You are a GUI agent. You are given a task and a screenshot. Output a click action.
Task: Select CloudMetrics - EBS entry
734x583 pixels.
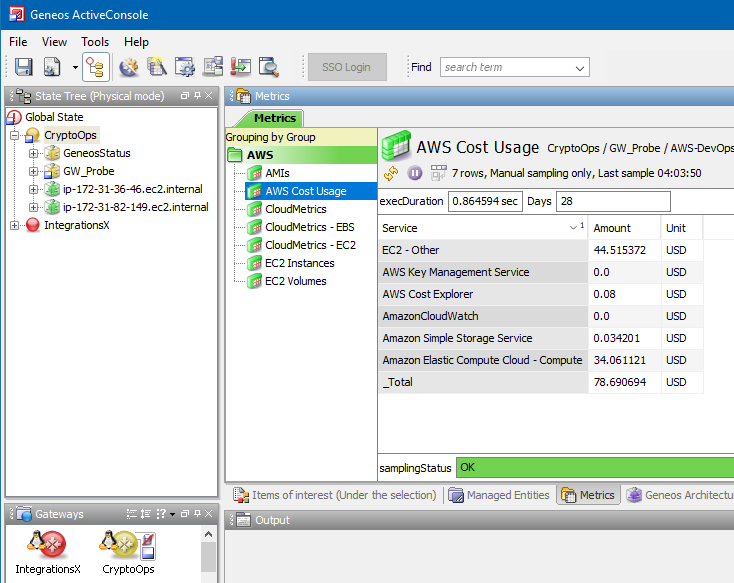pos(310,227)
